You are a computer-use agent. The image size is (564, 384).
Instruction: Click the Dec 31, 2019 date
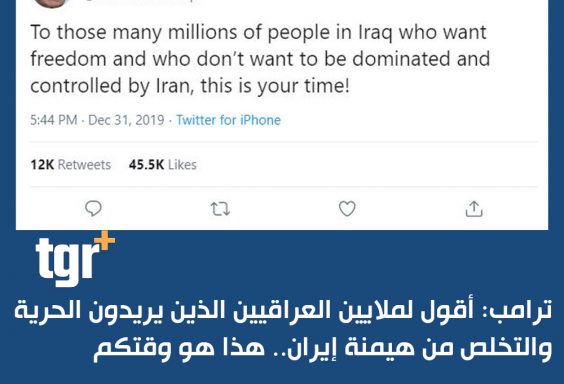(126, 120)
